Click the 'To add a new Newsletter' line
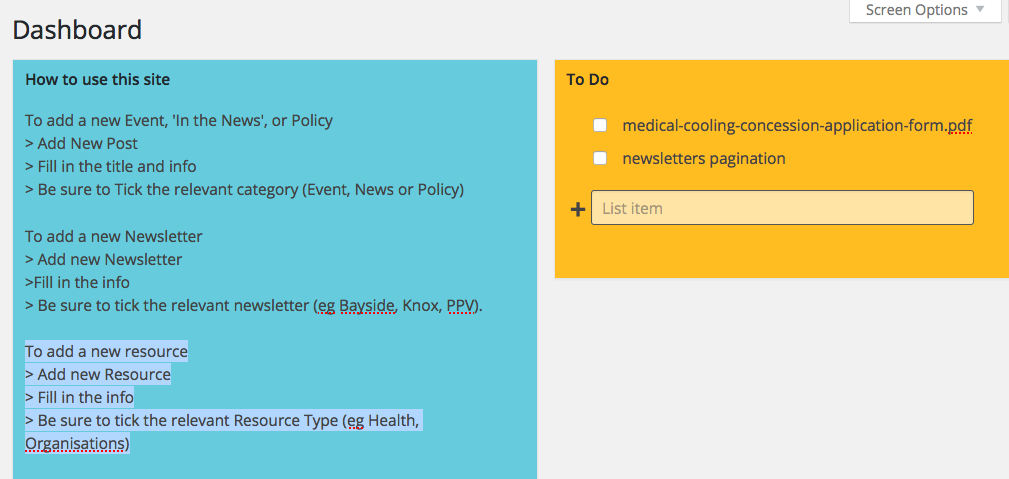1009x479 pixels. pos(114,237)
